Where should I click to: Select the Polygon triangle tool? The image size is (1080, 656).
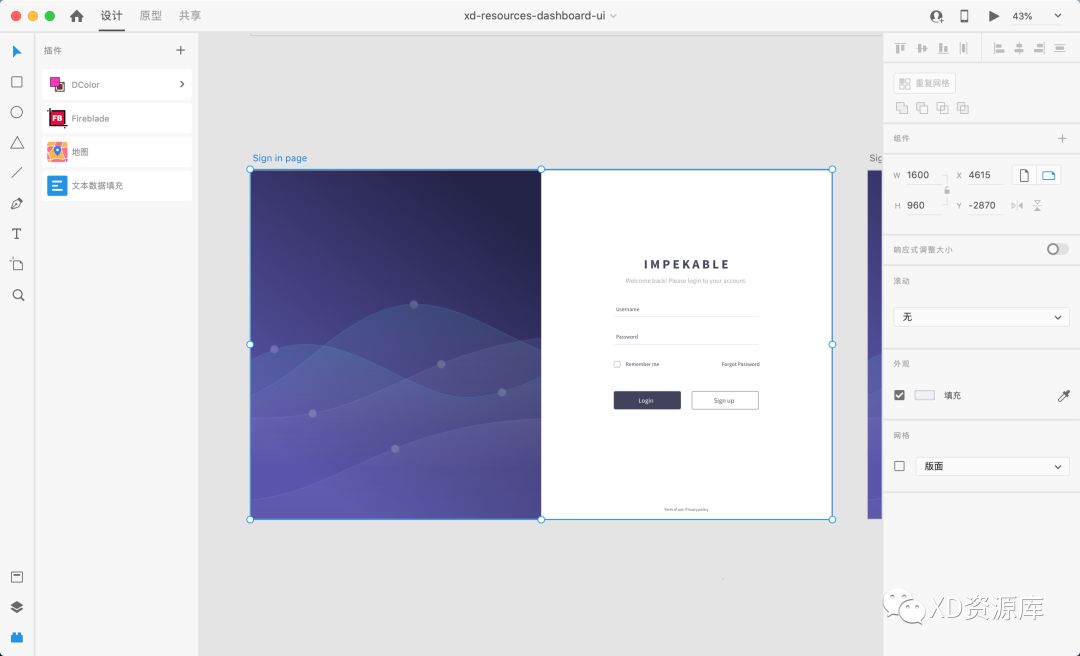(x=17, y=143)
